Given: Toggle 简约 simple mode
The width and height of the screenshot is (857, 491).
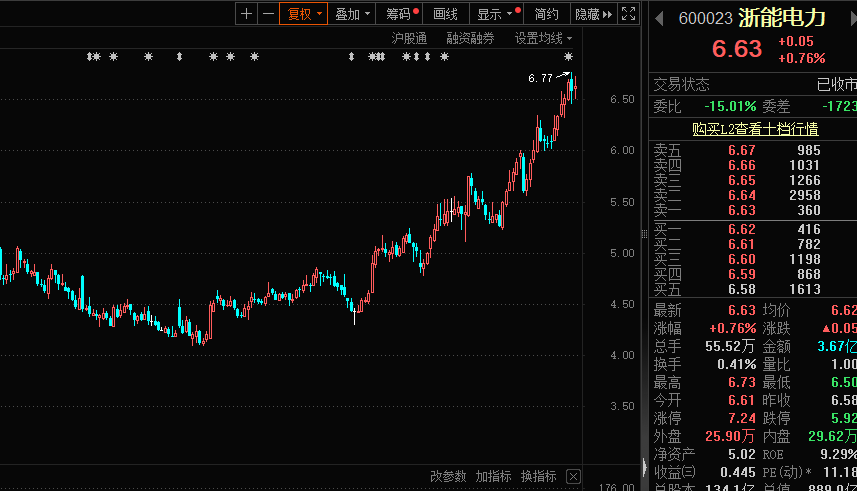Looking at the screenshot, I should (x=547, y=14).
